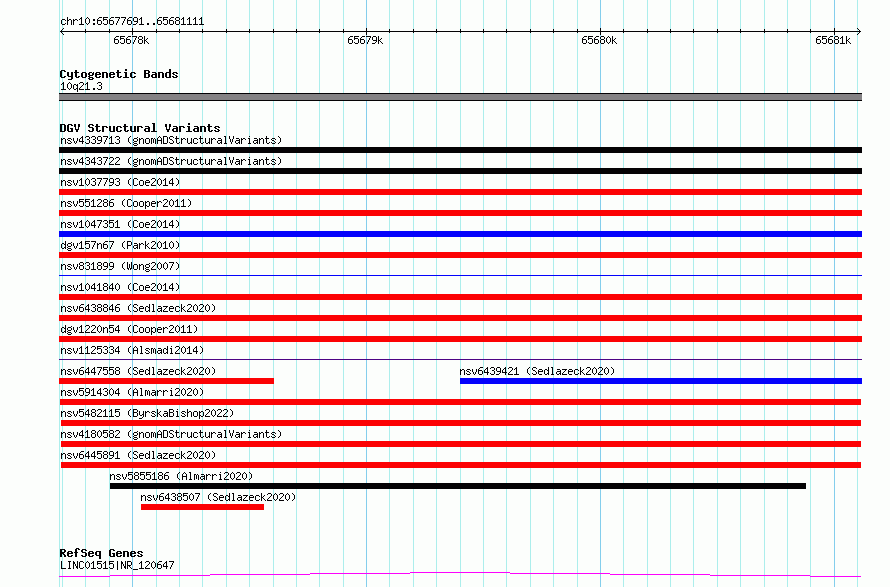Click the red bar under nsv6445891

pos(461,466)
